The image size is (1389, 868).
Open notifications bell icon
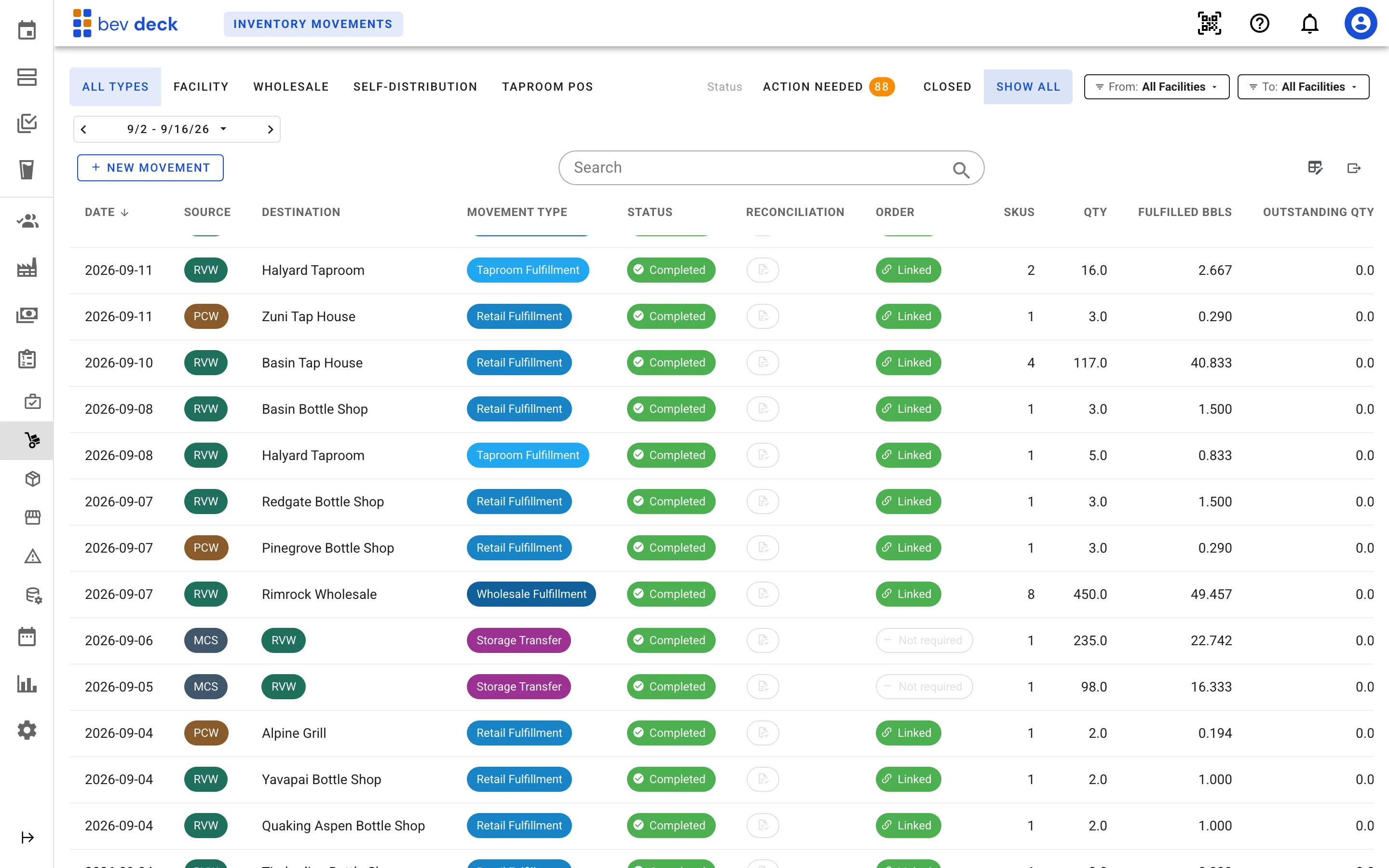(1309, 24)
